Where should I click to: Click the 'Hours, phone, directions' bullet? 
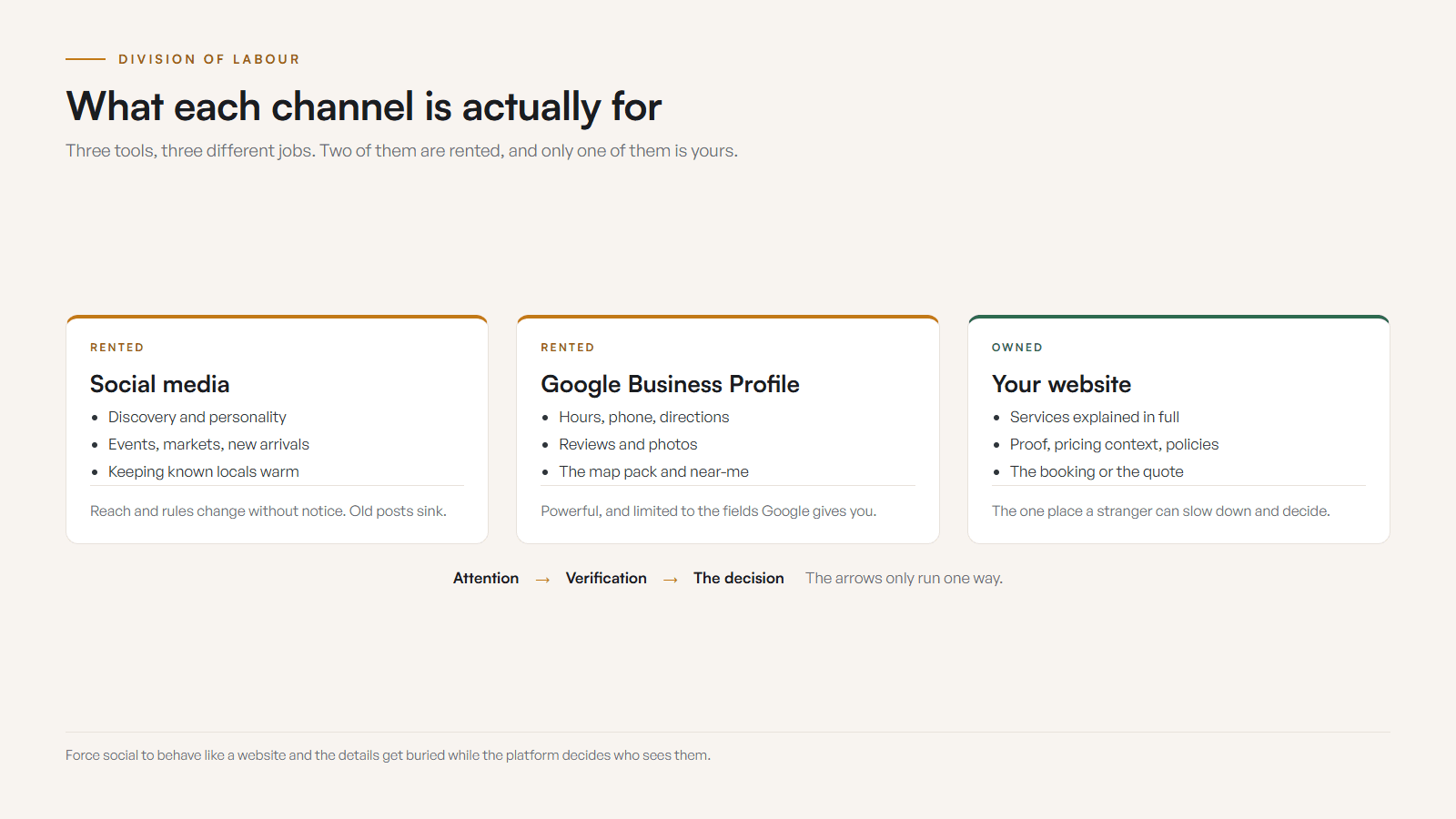644,417
